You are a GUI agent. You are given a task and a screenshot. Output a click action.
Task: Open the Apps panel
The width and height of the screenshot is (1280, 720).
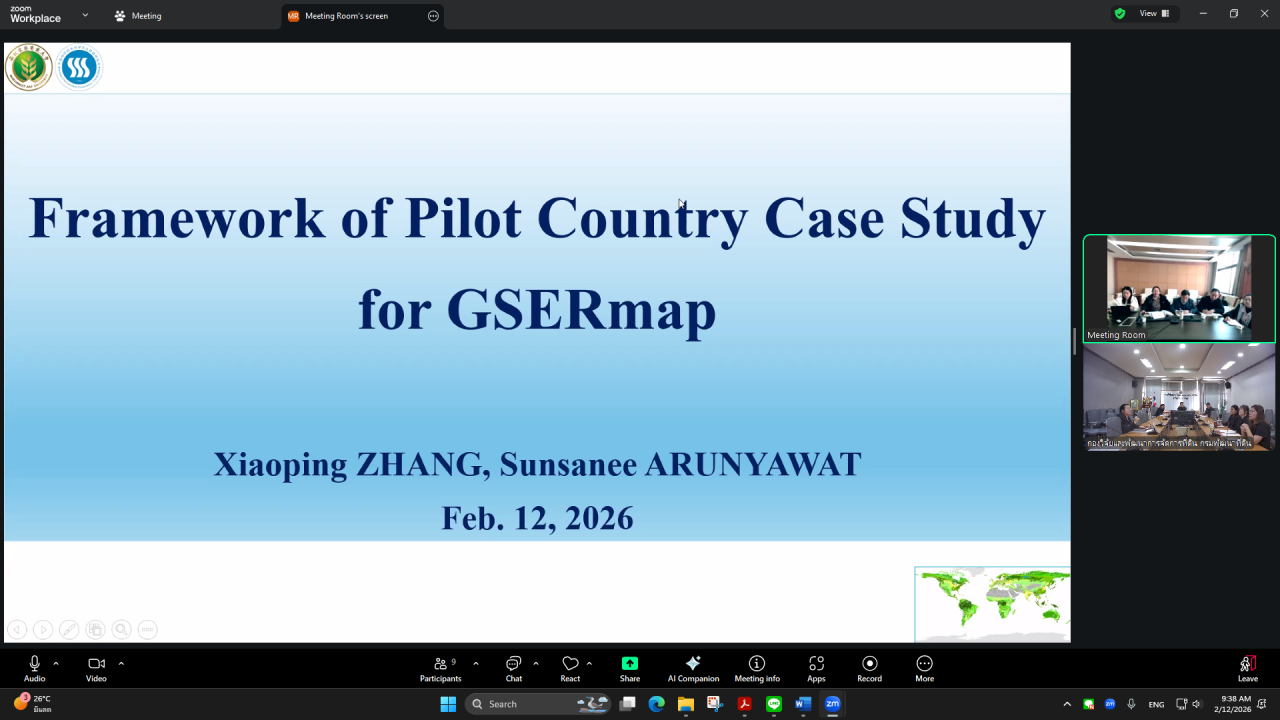(x=816, y=668)
